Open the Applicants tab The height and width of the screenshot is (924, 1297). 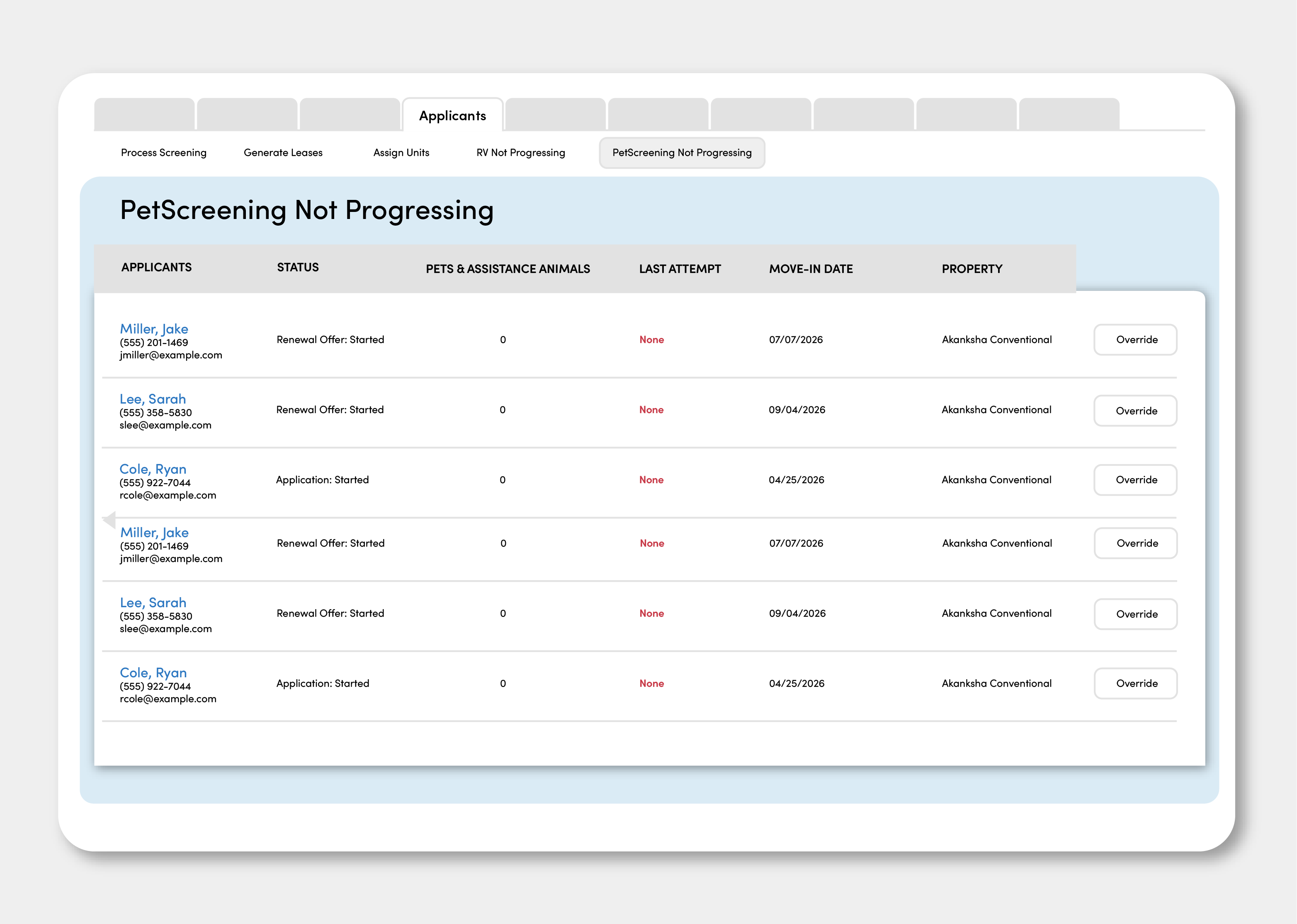[452, 115]
